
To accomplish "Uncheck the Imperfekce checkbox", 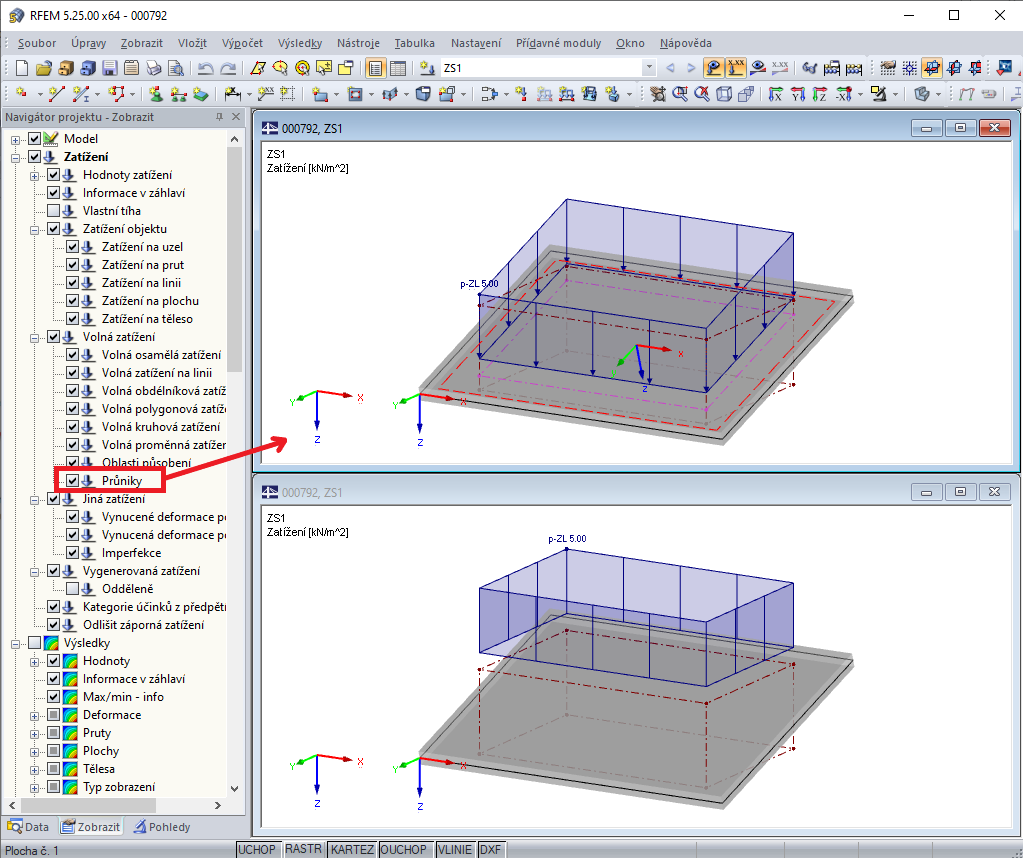I will click(72, 553).
